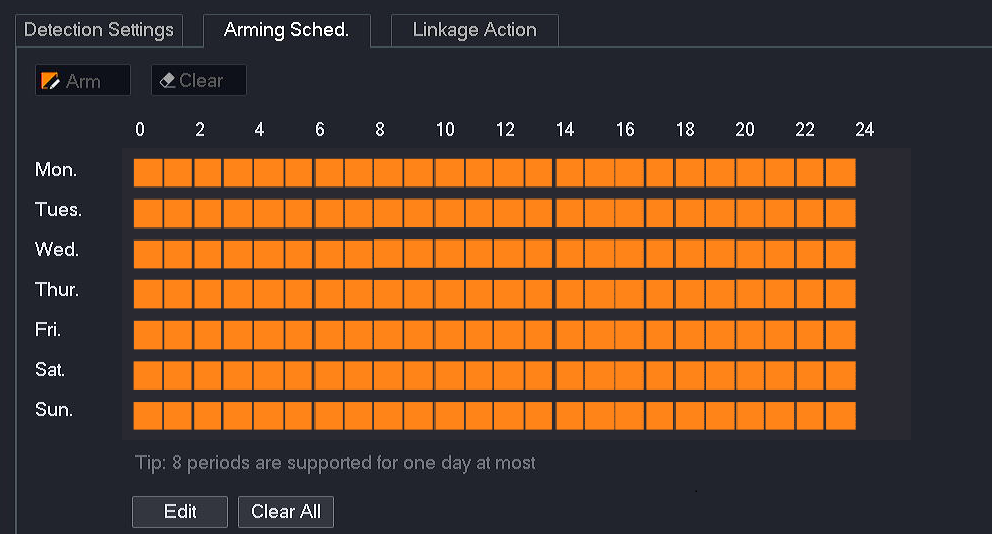Click the last Sunday schedule cell
Viewport: 992px width, 534px height.
pos(841,415)
